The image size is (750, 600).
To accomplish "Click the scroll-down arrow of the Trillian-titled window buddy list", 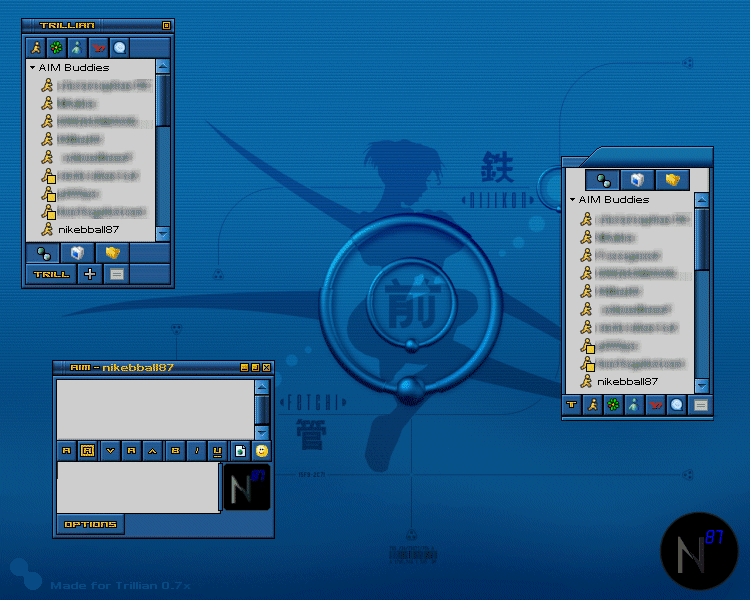I will pyautogui.click(x=163, y=234).
